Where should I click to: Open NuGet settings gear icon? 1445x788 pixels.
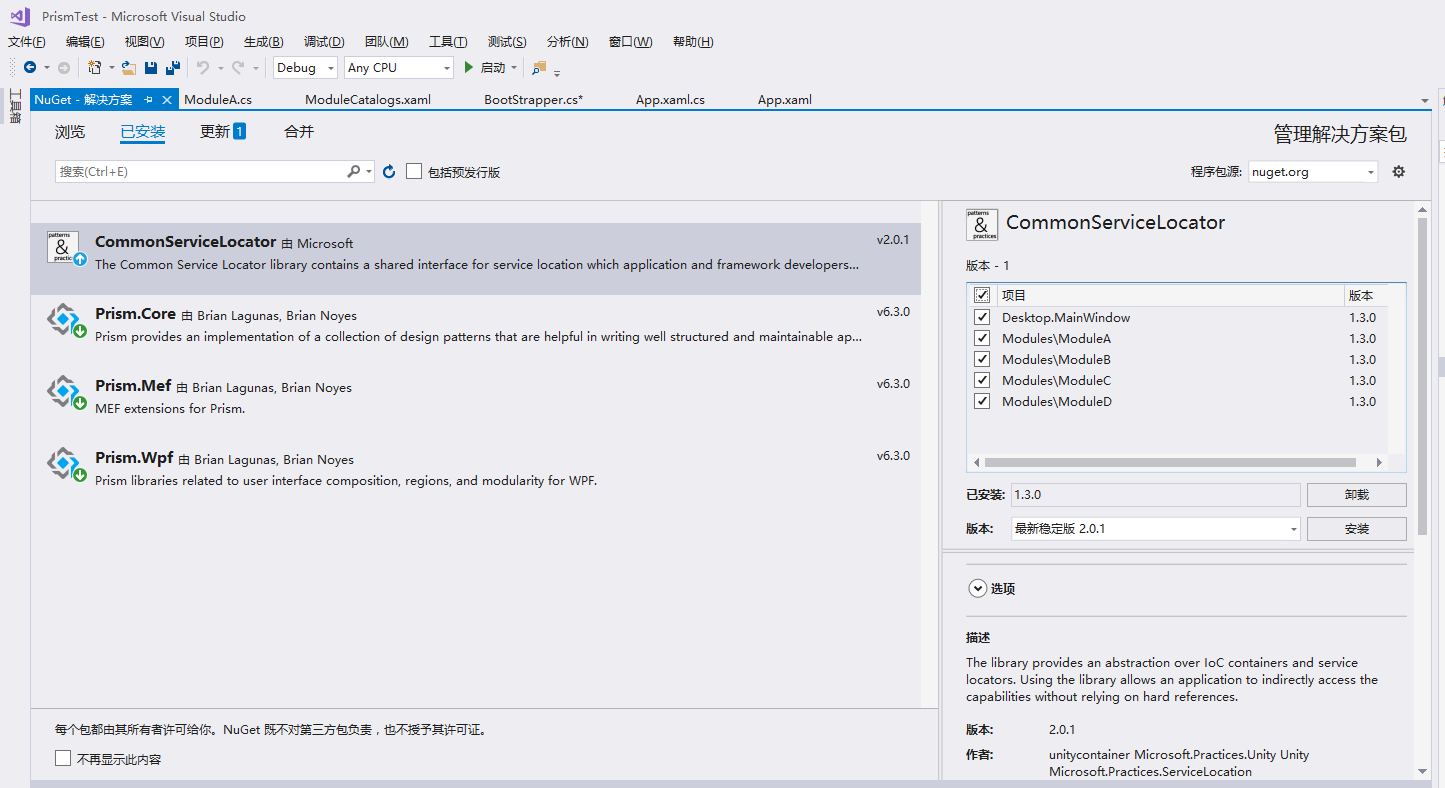coord(1398,171)
